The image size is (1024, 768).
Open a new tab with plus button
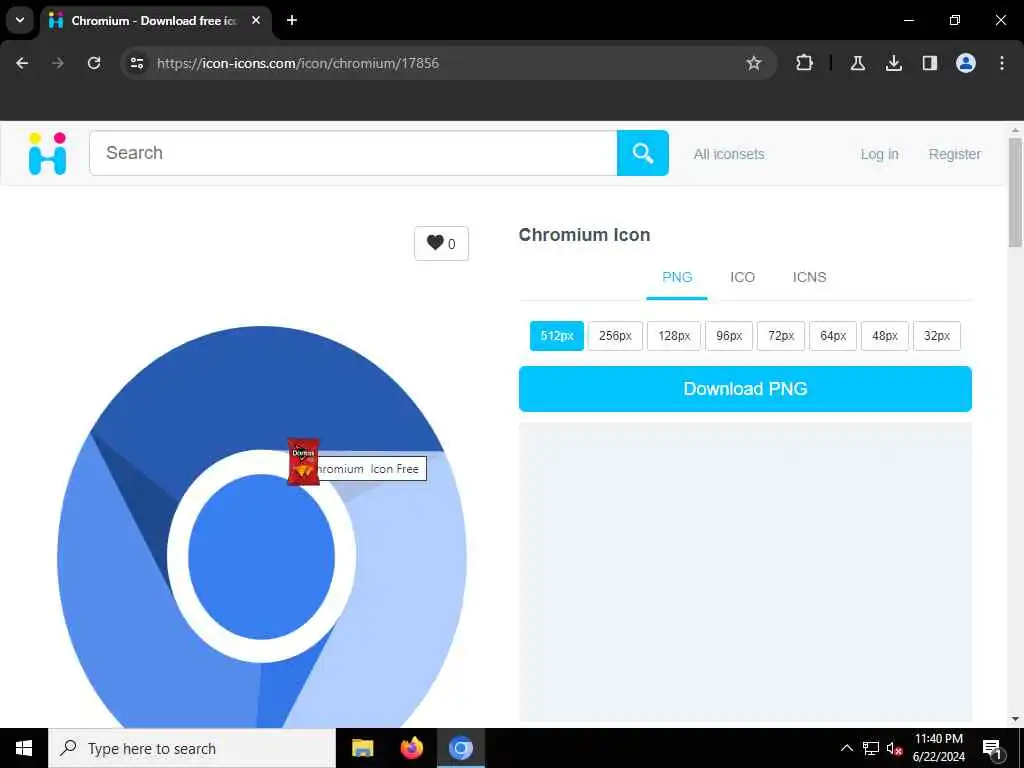coord(292,20)
